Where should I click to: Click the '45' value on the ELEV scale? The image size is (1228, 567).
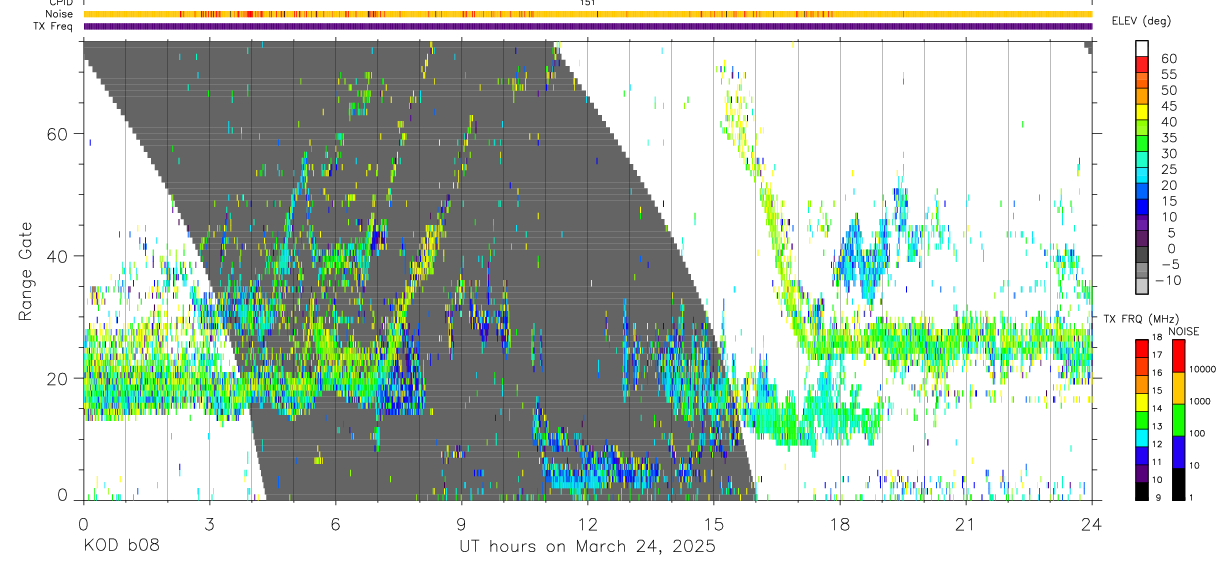[x=1168, y=106]
